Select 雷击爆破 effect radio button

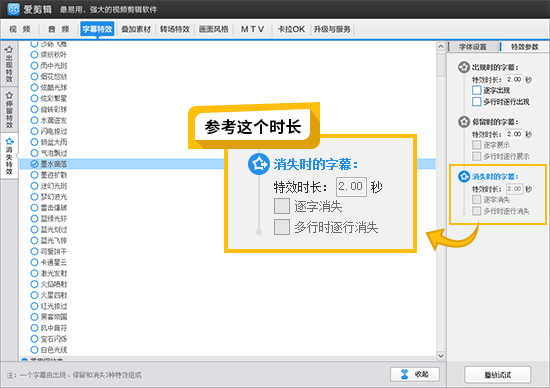click(x=34, y=208)
